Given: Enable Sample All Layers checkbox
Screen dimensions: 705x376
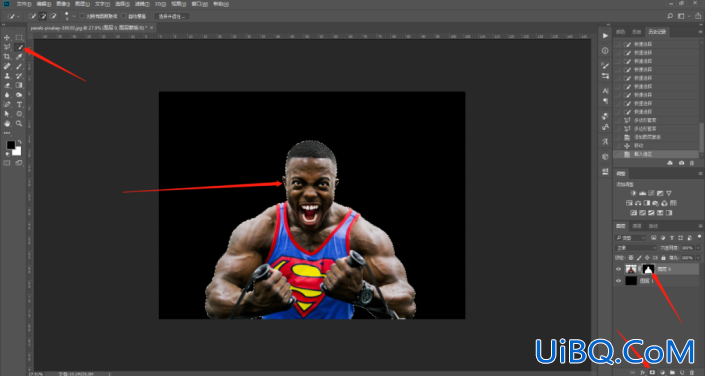Looking at the screenshot, I should [x=82, y=16].
